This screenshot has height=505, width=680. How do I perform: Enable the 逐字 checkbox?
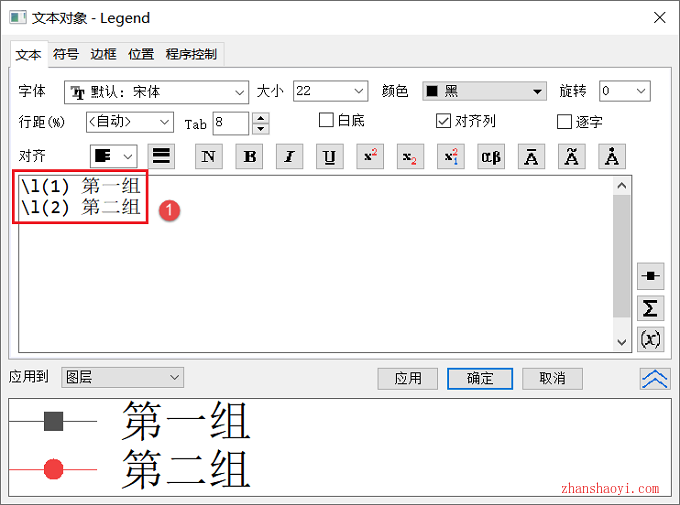point(564,121)
